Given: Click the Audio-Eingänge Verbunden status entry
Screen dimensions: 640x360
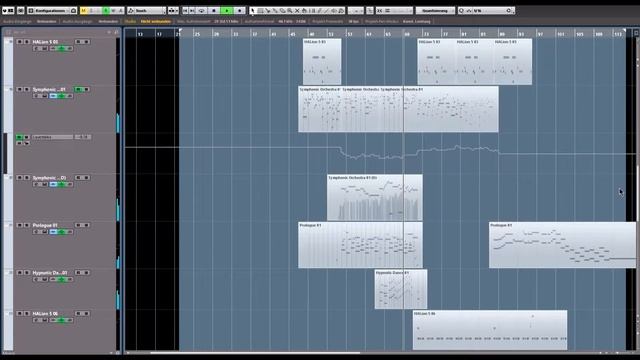Looking at the screenshot, I should tap(29, 21).
